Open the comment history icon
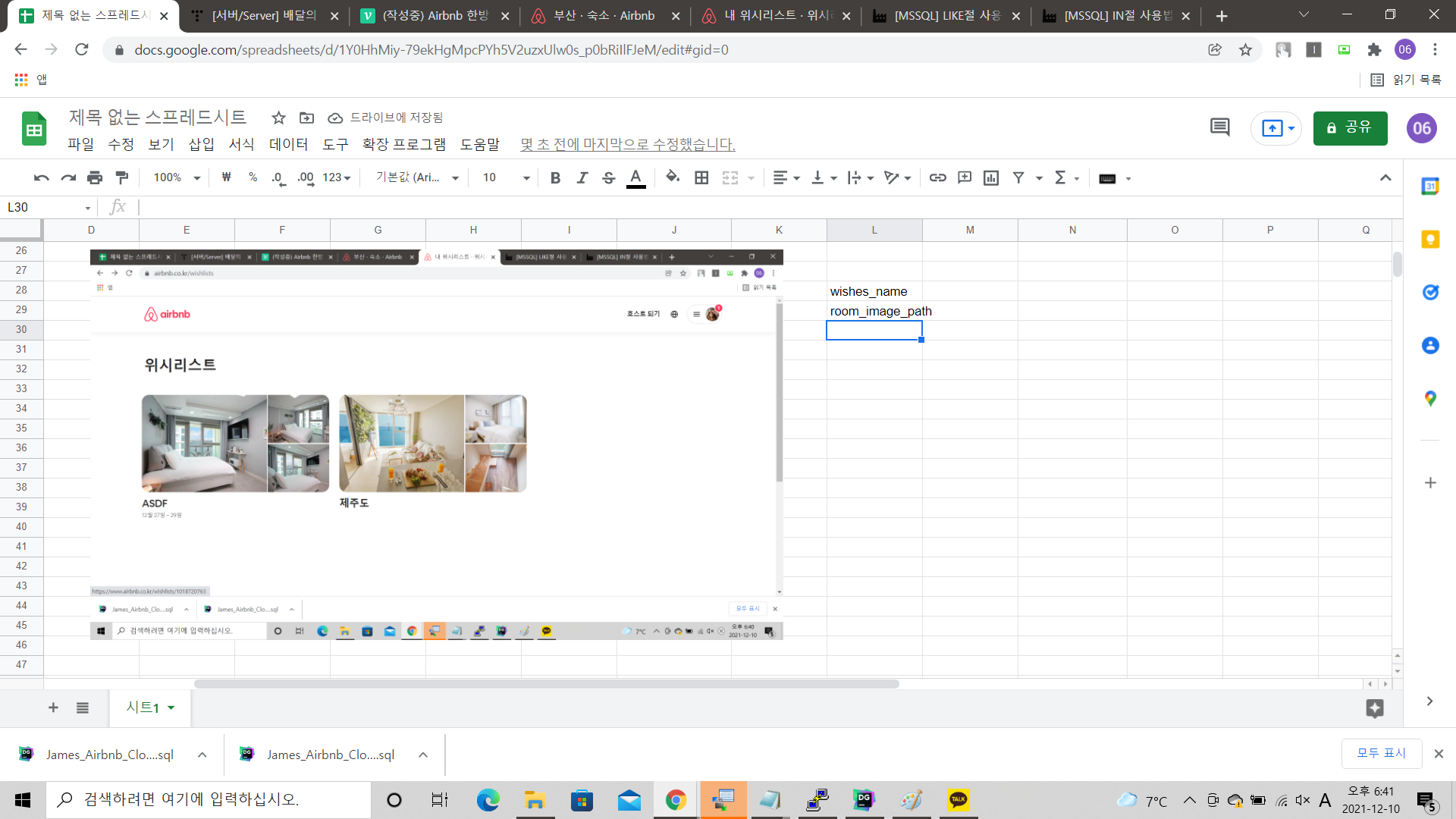1456x819 pixels. 1219,127
